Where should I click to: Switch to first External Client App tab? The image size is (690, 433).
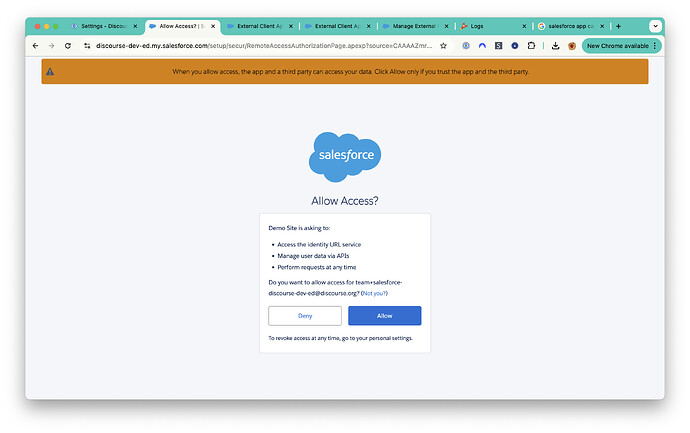coord(260,26)
